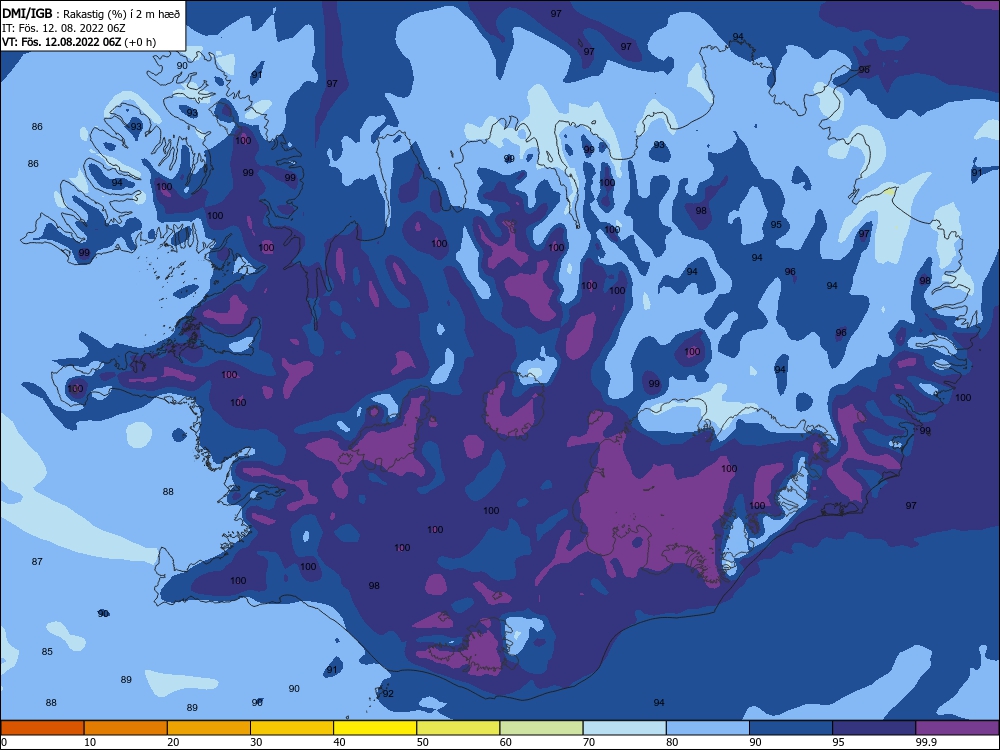Click the legend scale label '70'
1000x750 pixels.
(589, 742)
